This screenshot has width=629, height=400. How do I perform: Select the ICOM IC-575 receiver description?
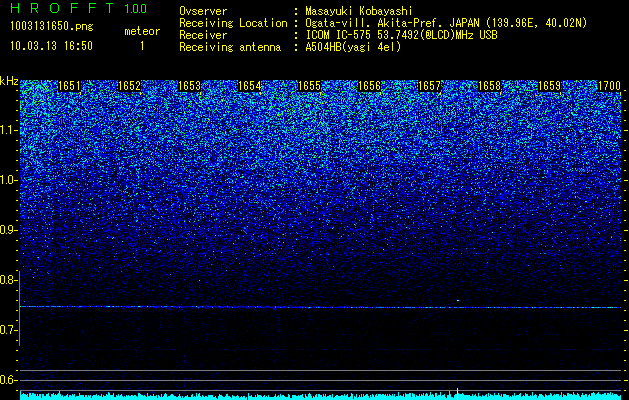pyautogui.click(x=401, y=35)
